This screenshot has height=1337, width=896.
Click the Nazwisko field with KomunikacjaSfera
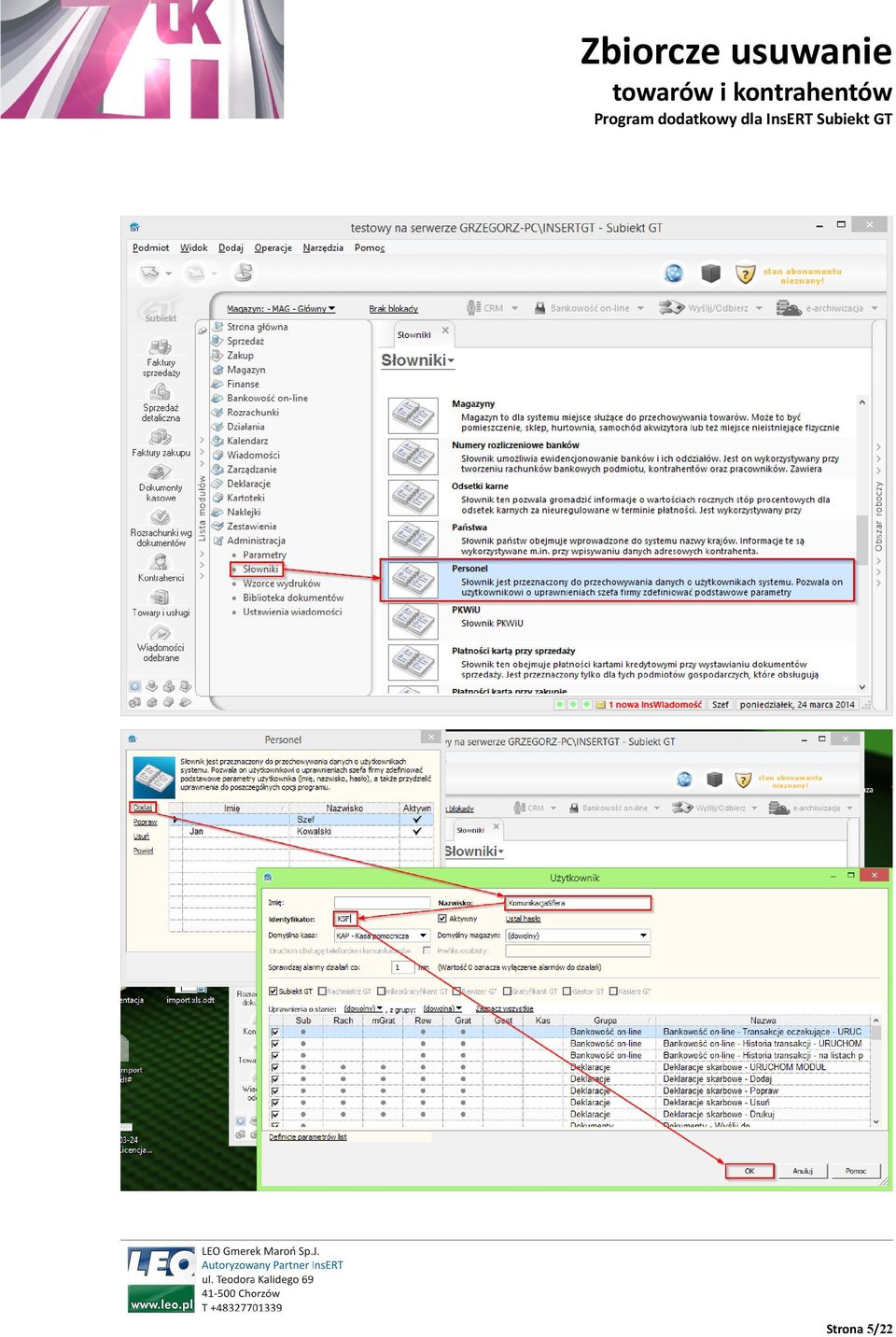point(578,903)
